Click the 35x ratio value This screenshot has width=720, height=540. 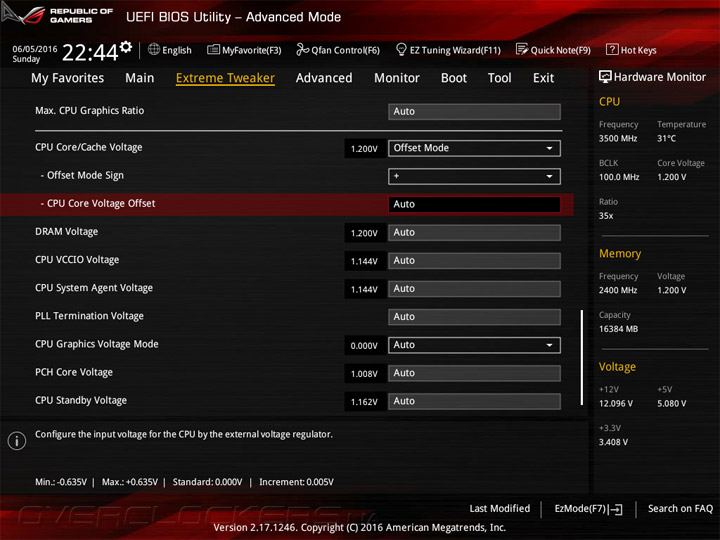(606, 216)
